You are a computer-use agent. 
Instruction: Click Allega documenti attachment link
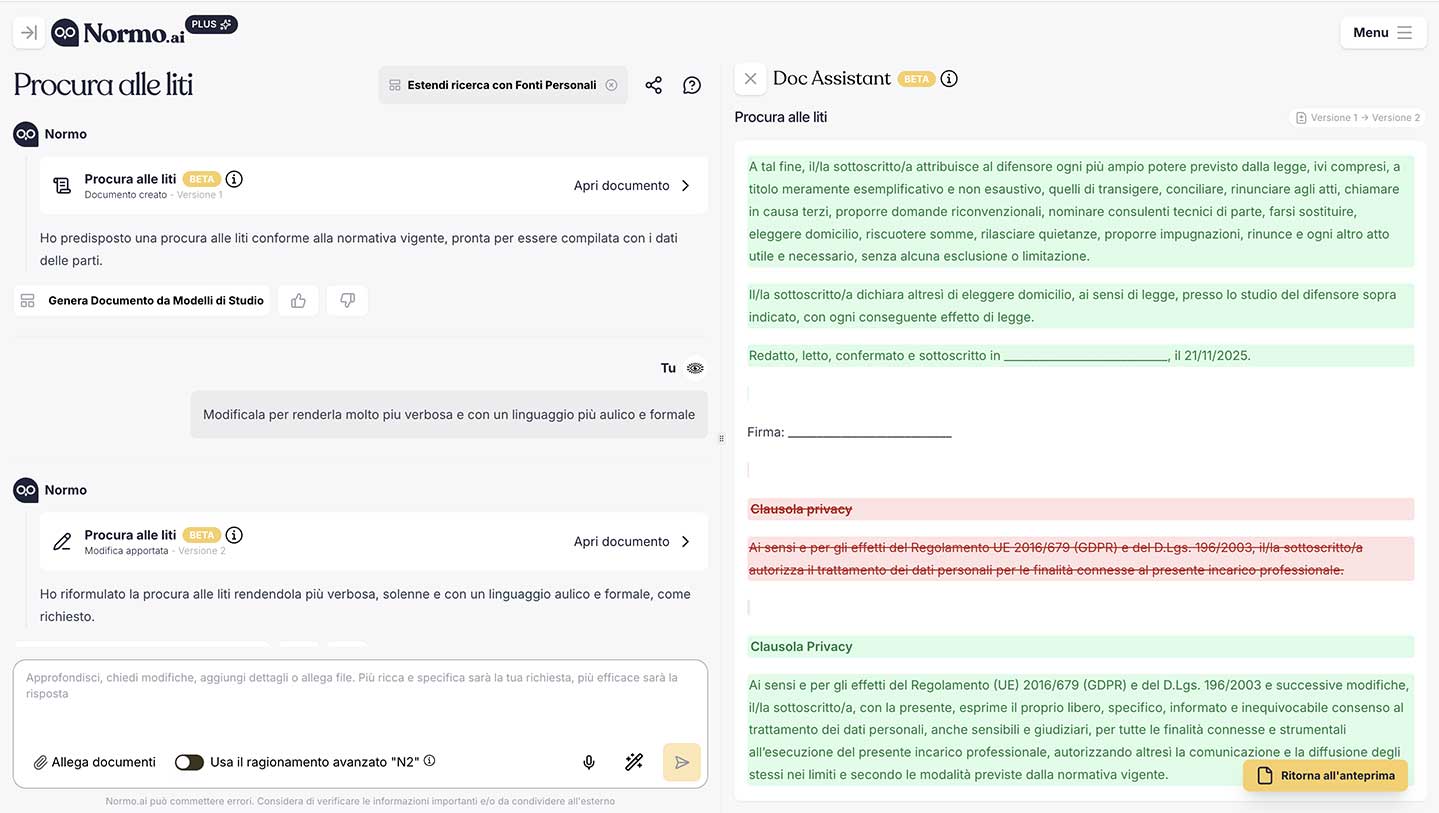[x=94, y=762]
